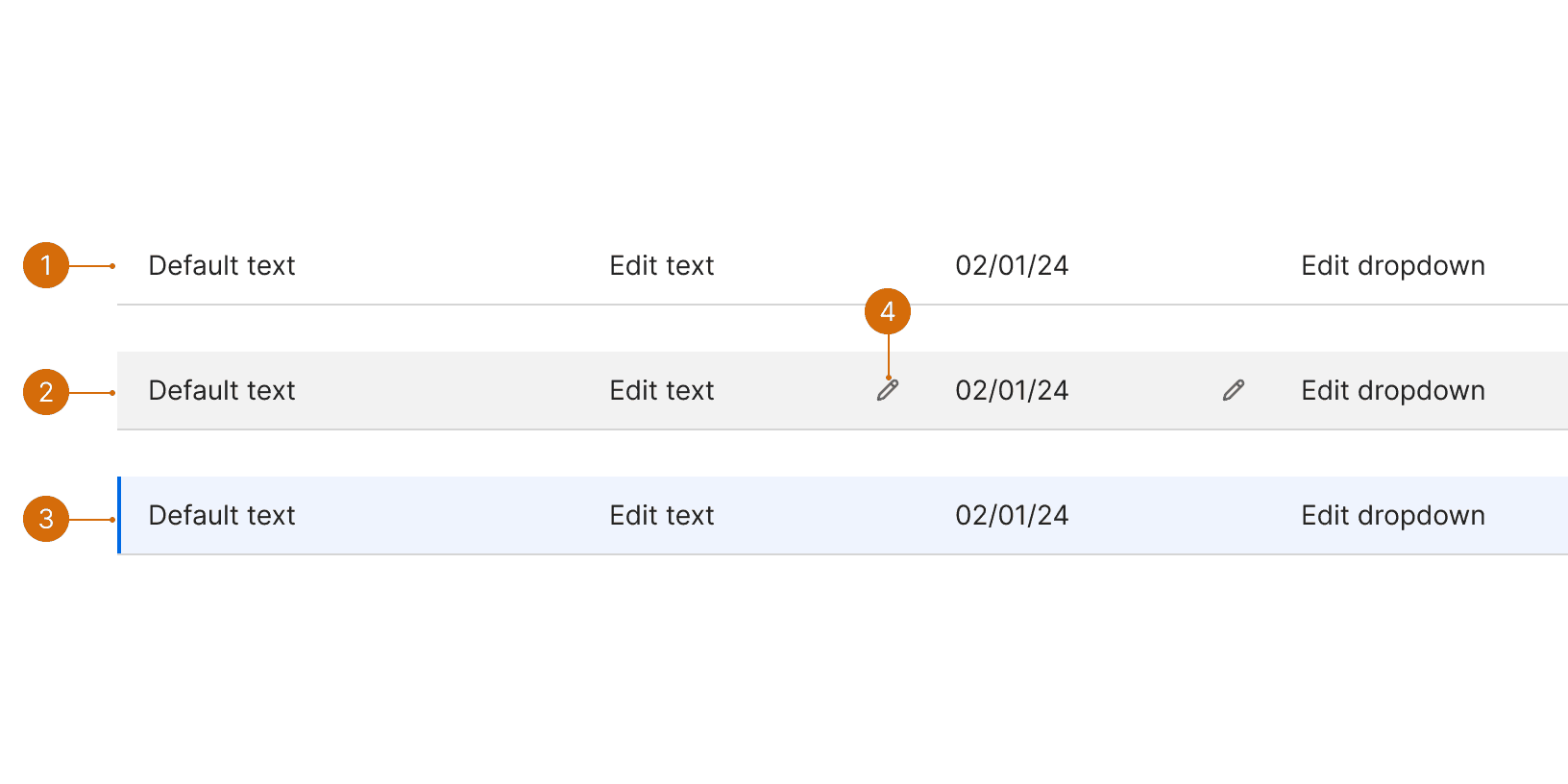Click pencil icon beside Edit text in hovered row
The height and width of the screenshot is (784, 1568).
(888, 390)
